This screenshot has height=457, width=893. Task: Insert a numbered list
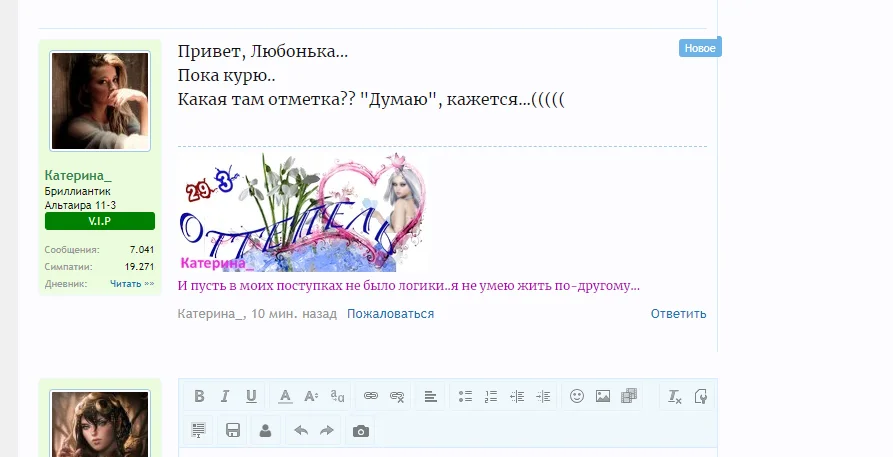point(491,396)
